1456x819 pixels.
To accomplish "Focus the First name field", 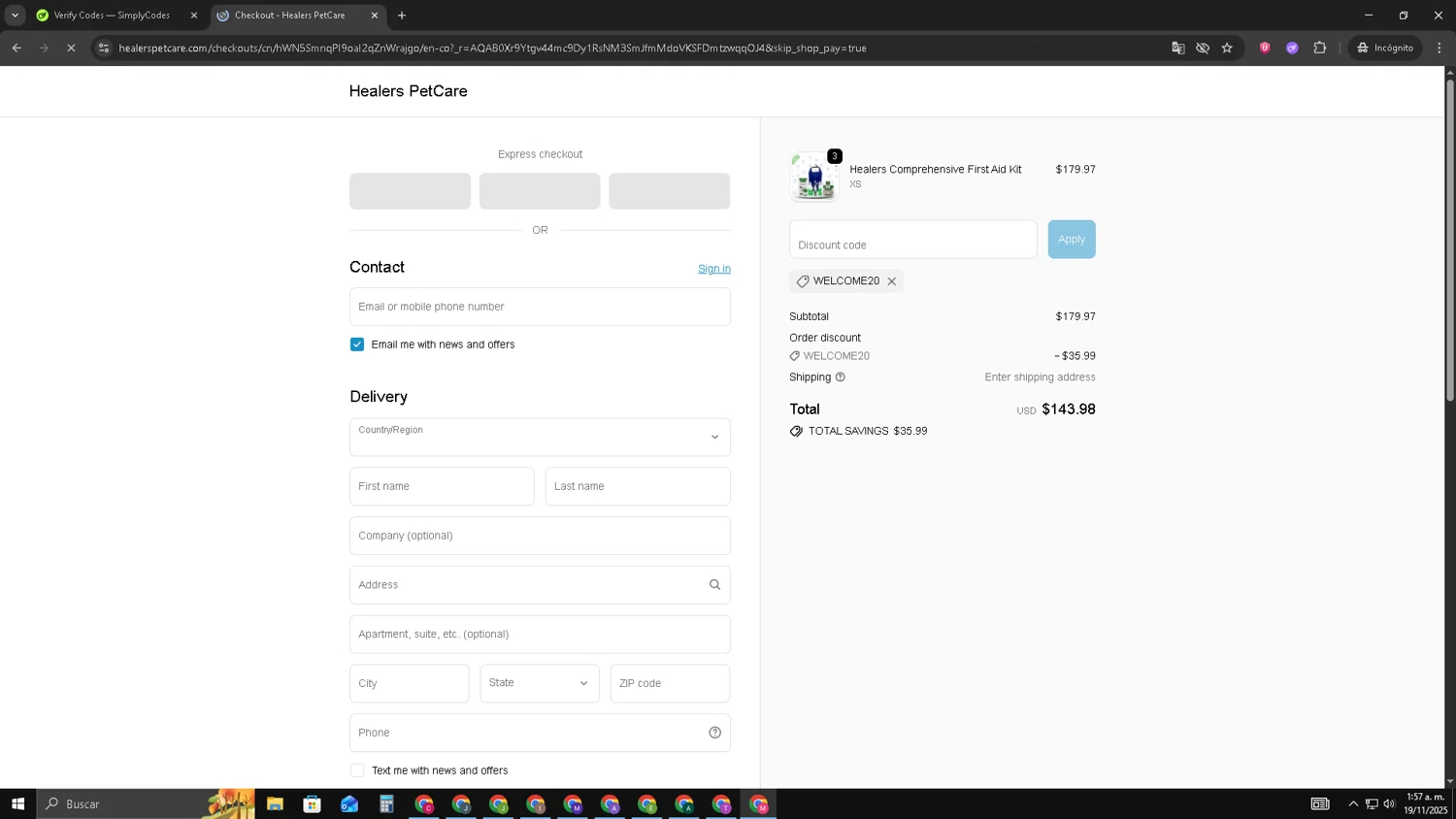I will tap(442, 486).
